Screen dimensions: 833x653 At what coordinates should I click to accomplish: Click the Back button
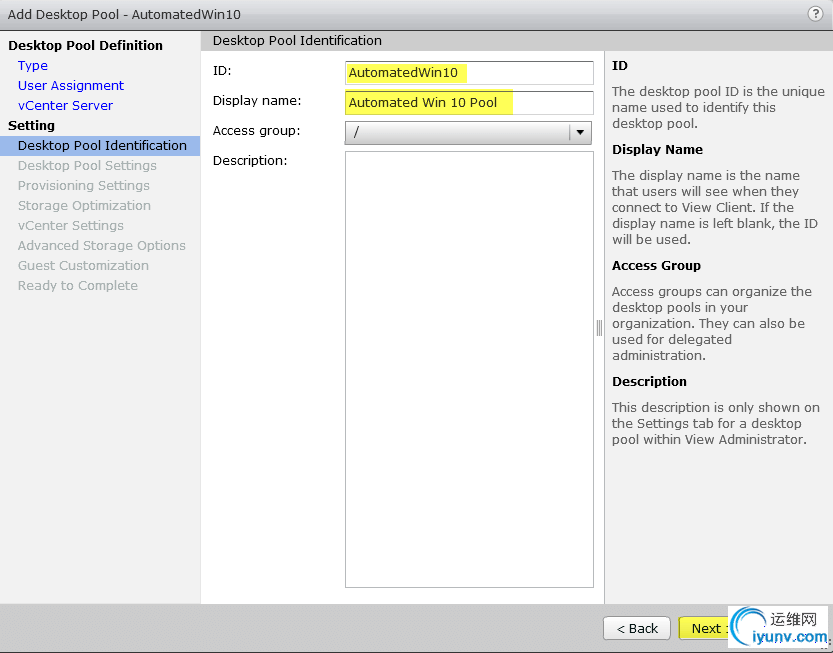coord(636,629)
